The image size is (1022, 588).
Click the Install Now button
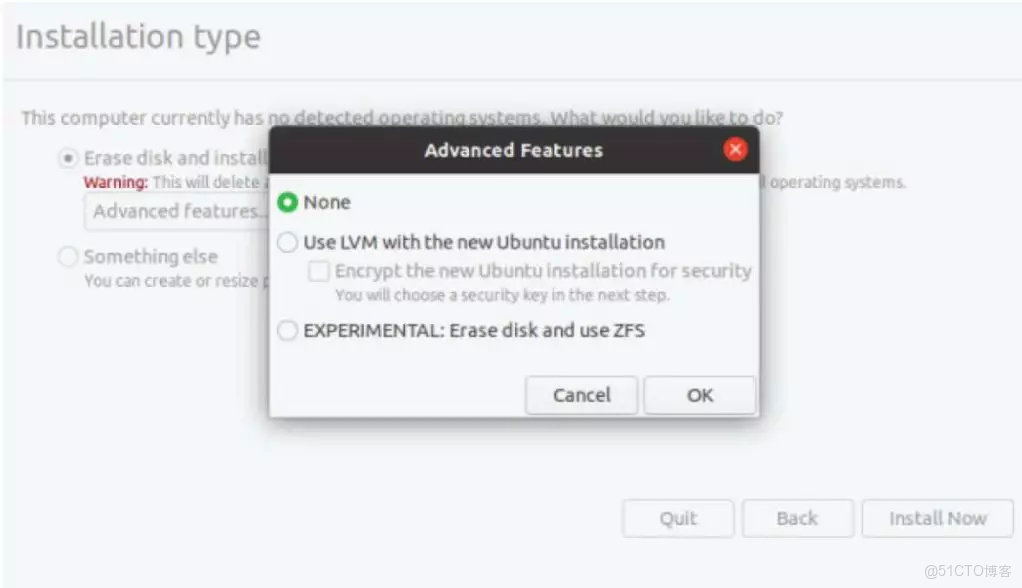[937, 518]
